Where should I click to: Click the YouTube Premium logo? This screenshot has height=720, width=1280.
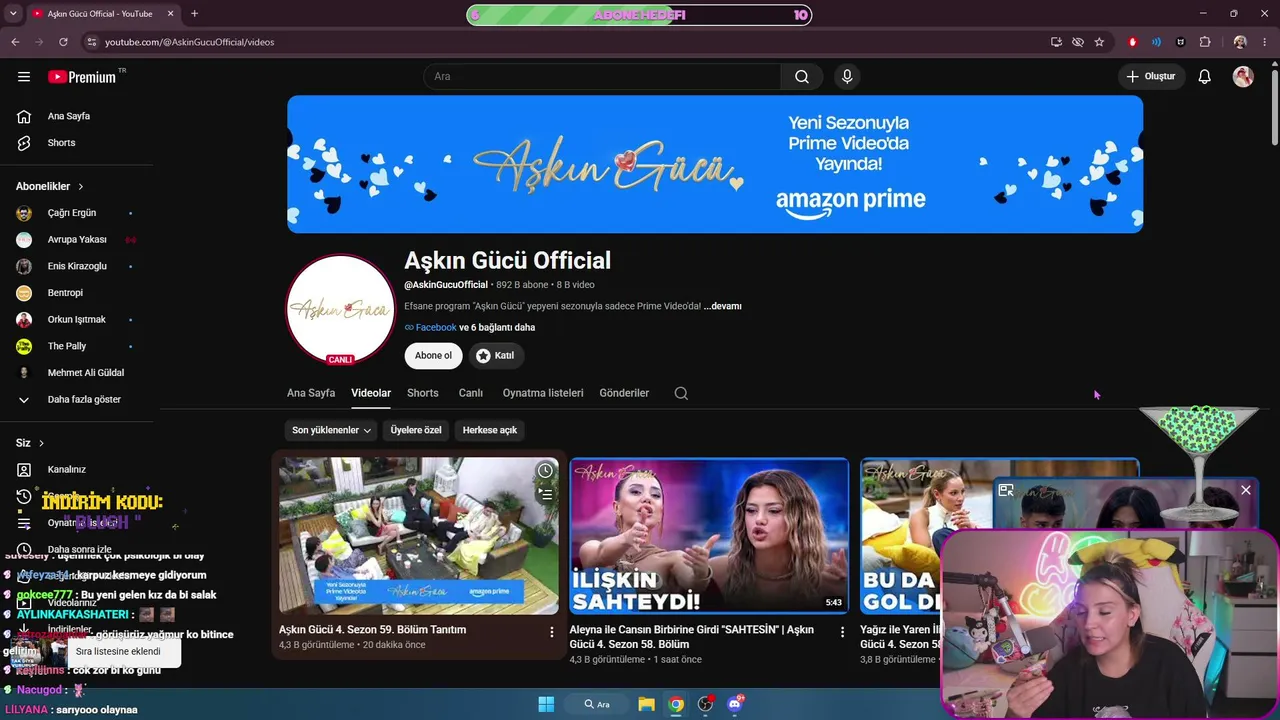click(x=82, y=77)
